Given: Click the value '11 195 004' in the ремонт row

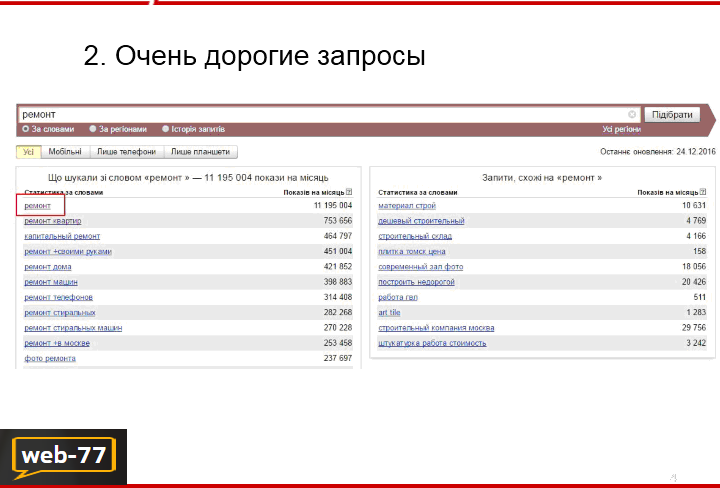Looking at the screenshot, I should 333,205.
